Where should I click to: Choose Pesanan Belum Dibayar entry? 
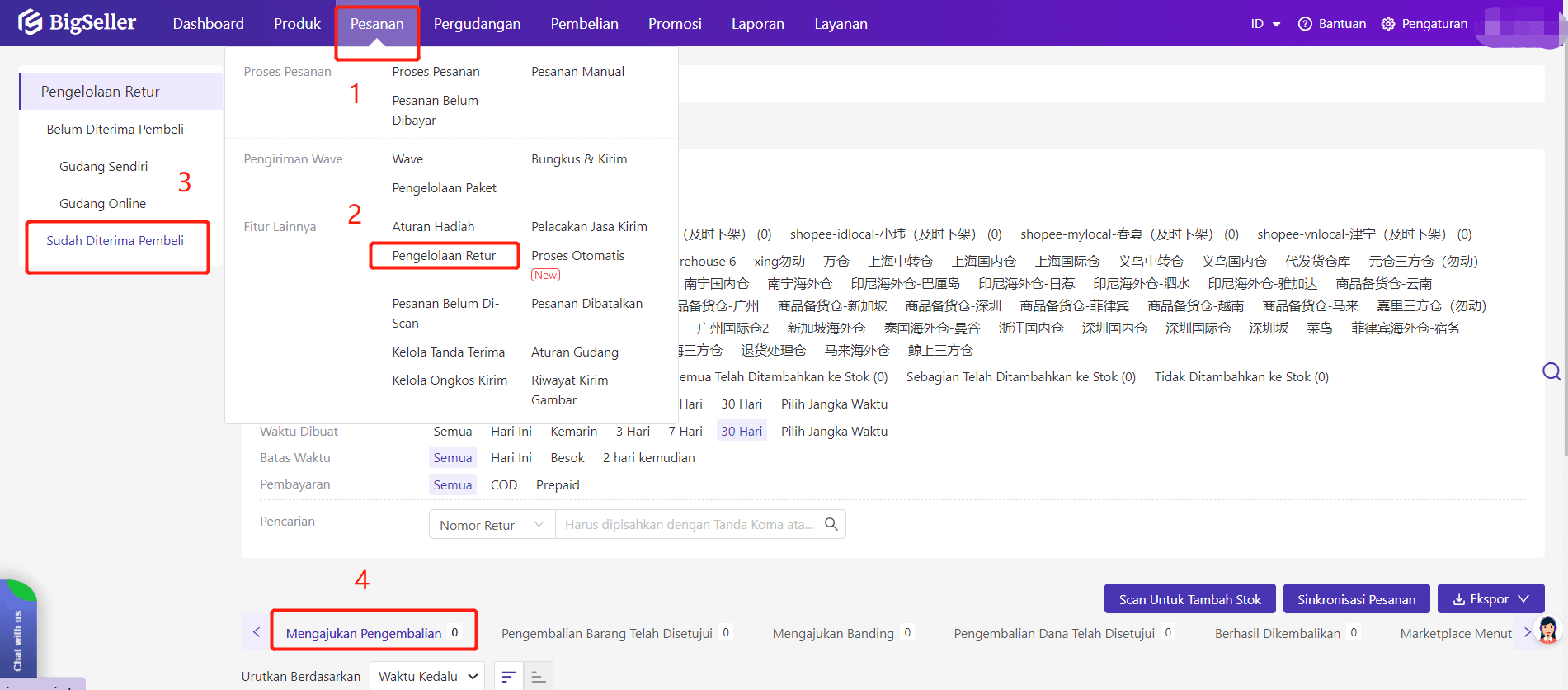(x=435, y=110)
